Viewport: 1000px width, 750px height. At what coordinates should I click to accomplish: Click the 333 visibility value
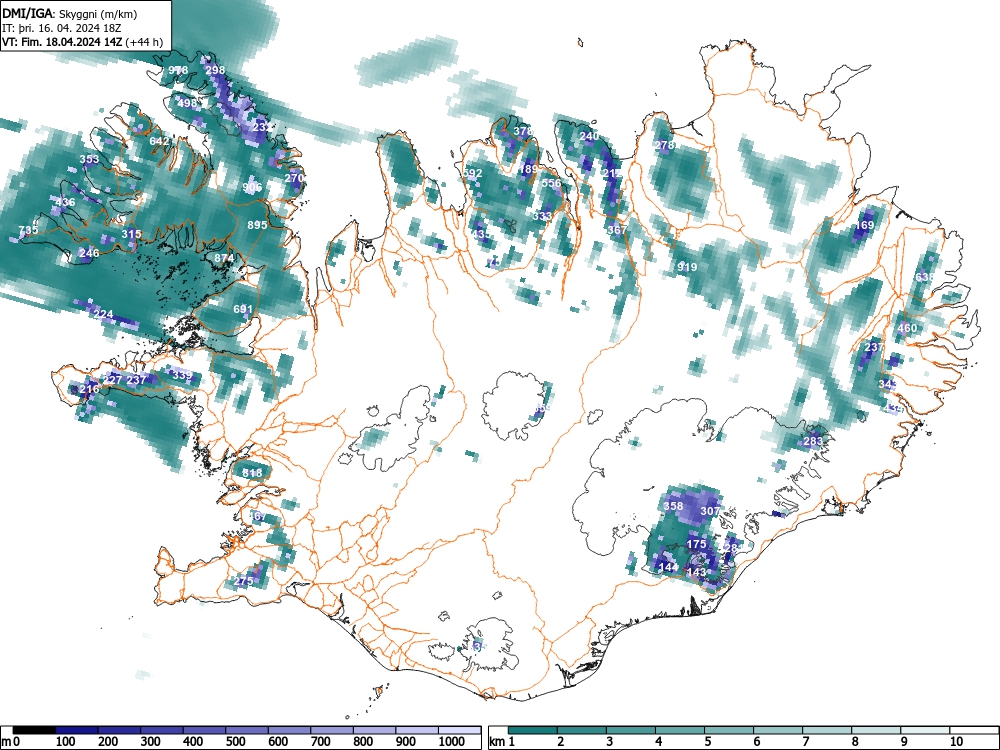click(542, 216)
